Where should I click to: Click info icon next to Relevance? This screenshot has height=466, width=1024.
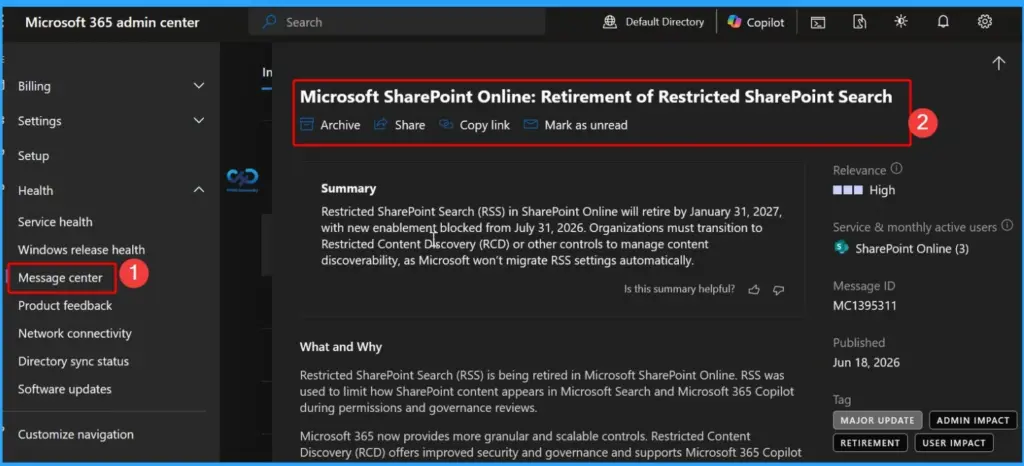(897, 168)
